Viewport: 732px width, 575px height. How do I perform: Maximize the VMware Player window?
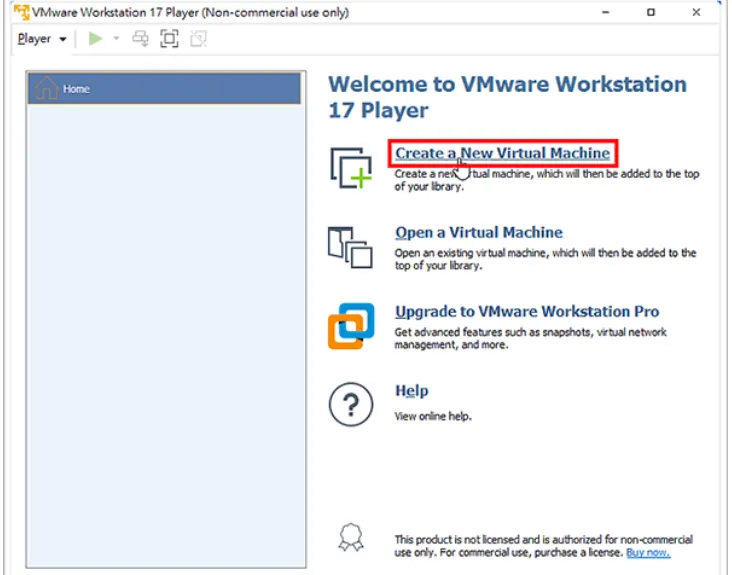coord(651,12)
